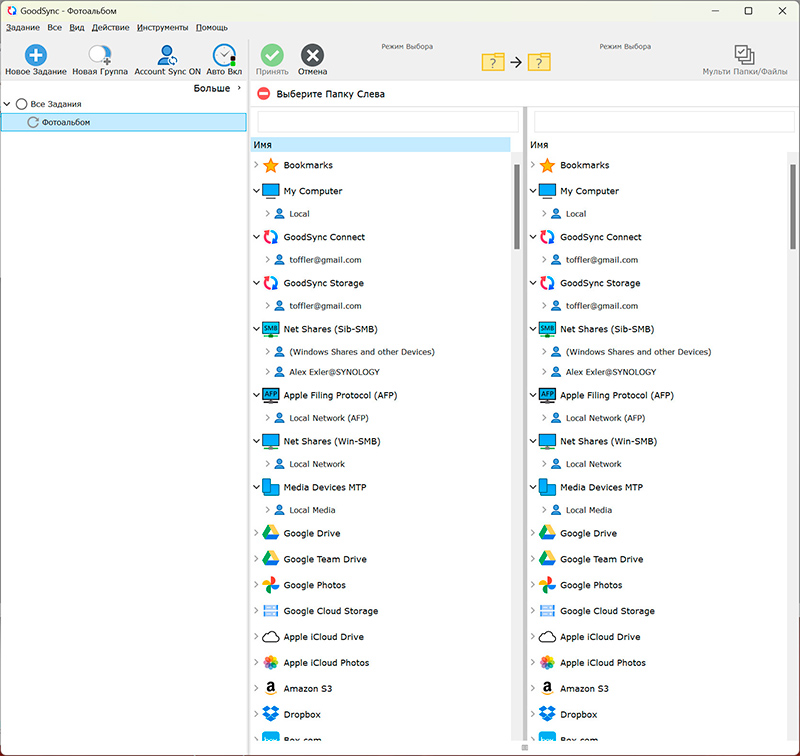Toggle Account Sync ON button
This screenshot has width=800, height=756.
pos(167,56)
